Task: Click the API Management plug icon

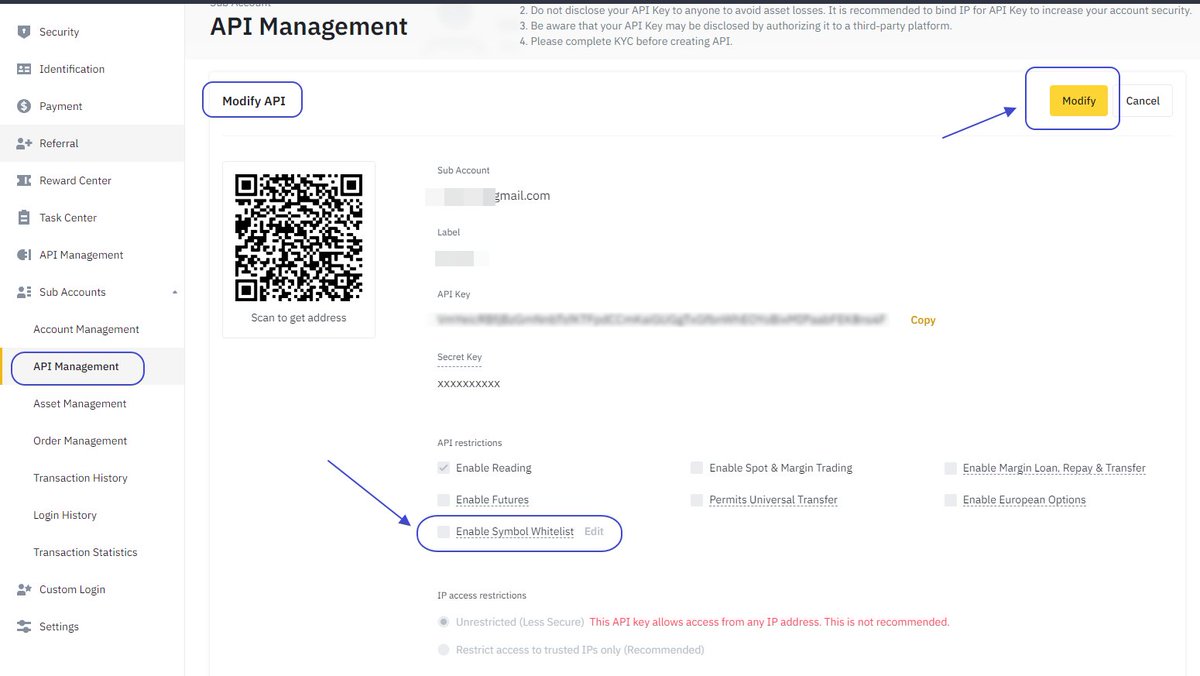Action: (x=24, y=255)
